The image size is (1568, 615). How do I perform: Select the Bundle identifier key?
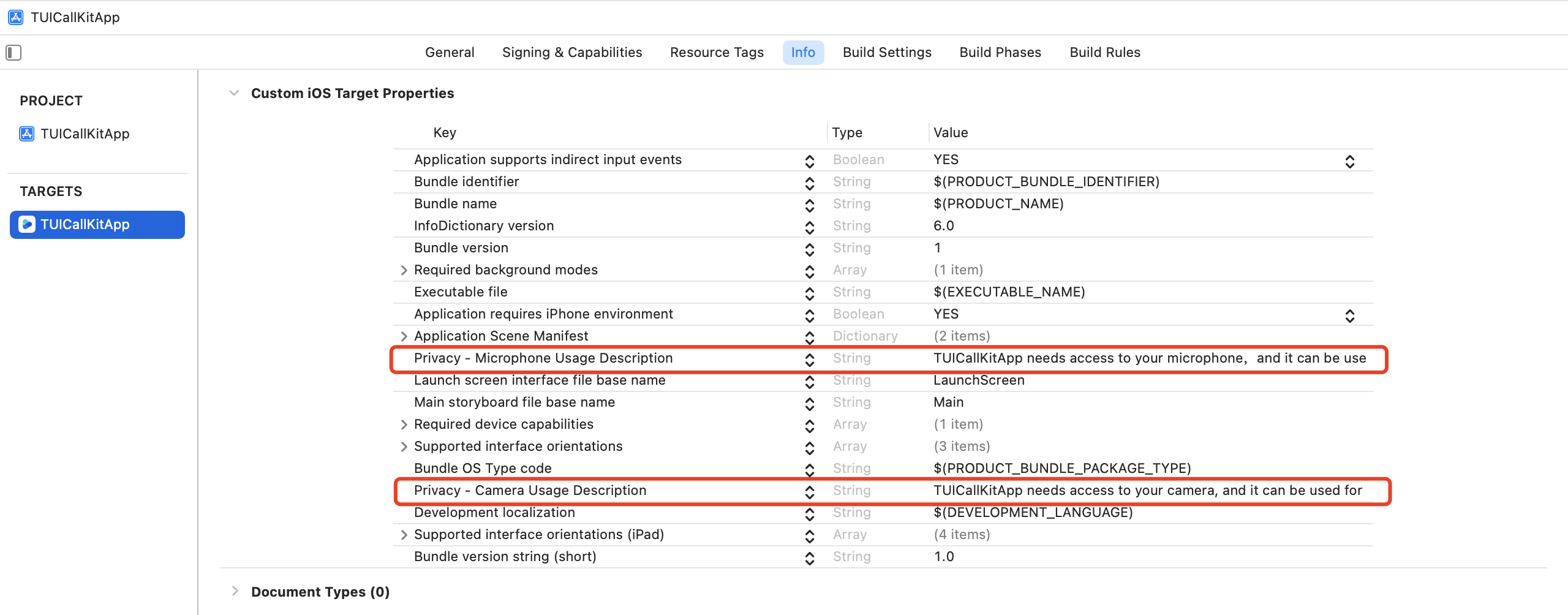(467, 182)
